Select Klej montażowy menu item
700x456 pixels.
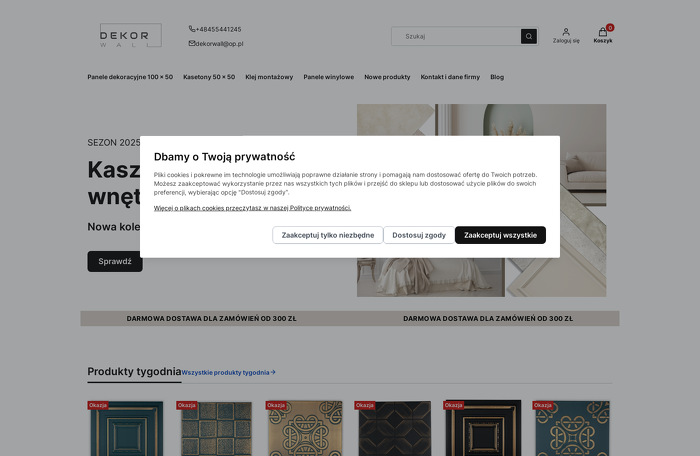(269, 77)
